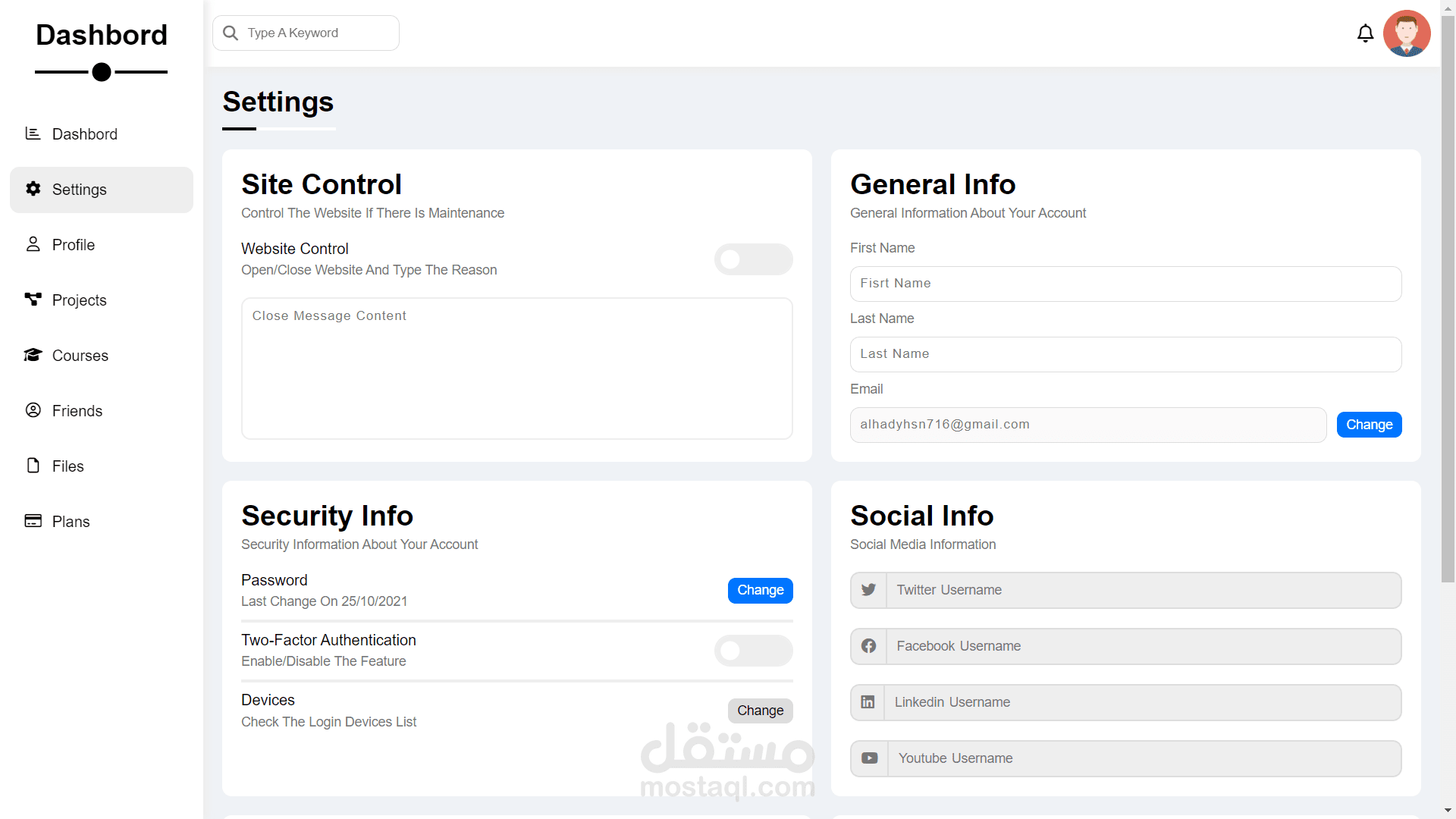Viewport: 1456px width, 819px height.
Task: Click the Twitter Username field
Action: pyautogui.click(x=1143, y=590)
